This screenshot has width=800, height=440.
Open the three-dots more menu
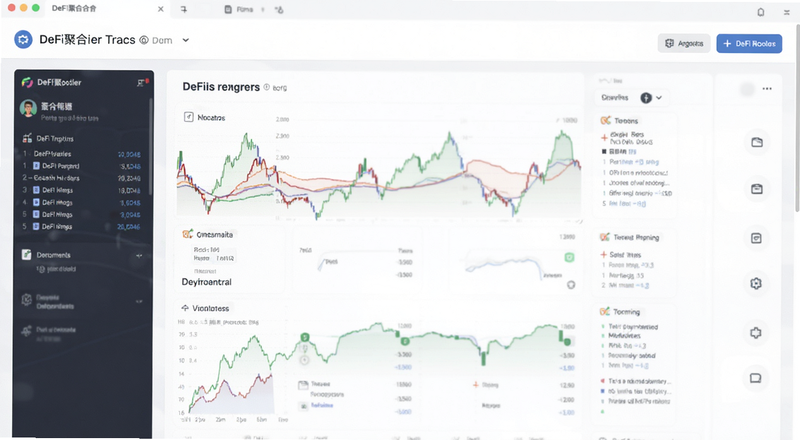(x=767, y=89)
